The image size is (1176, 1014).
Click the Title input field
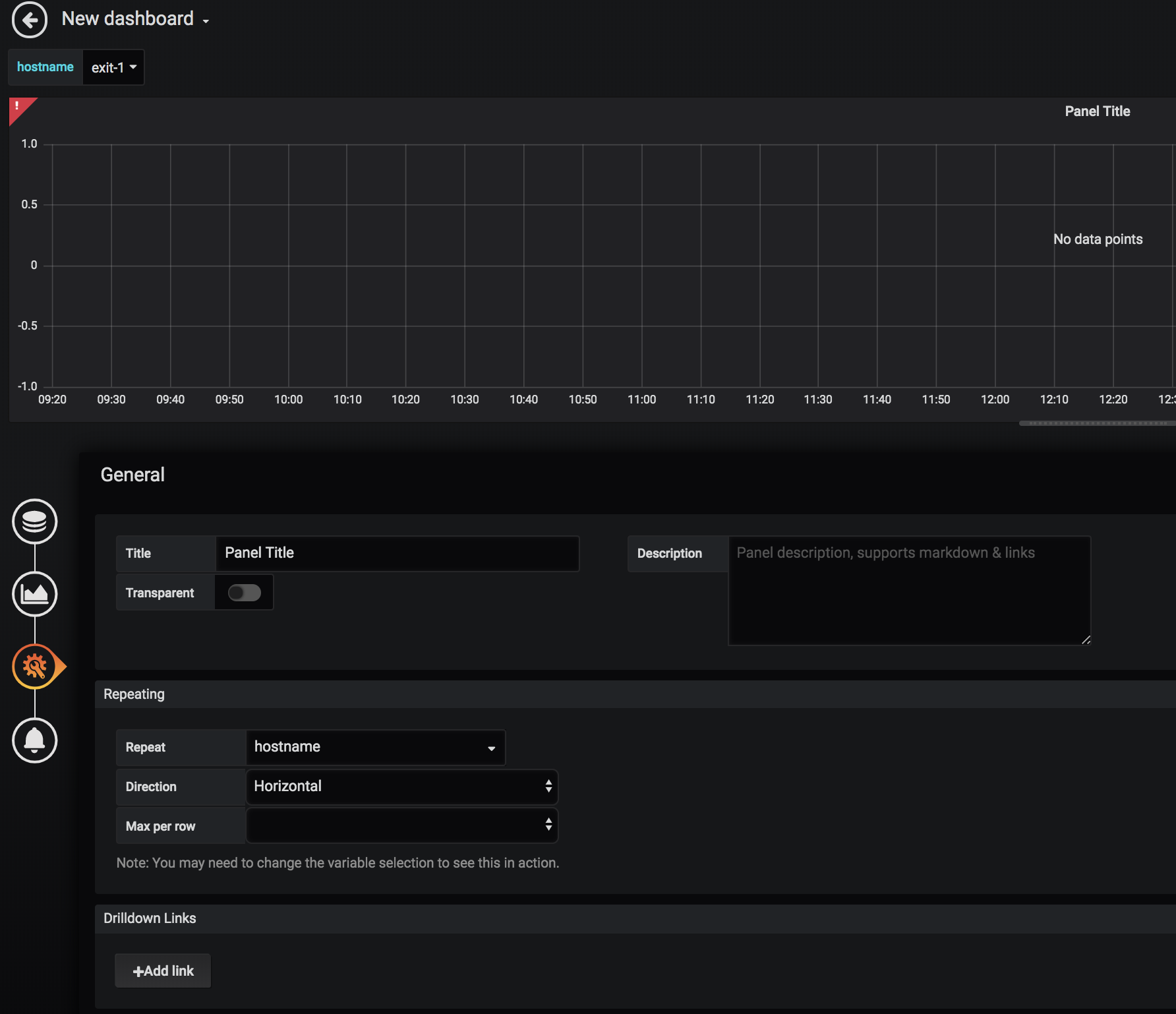click(x=397, y=553)
